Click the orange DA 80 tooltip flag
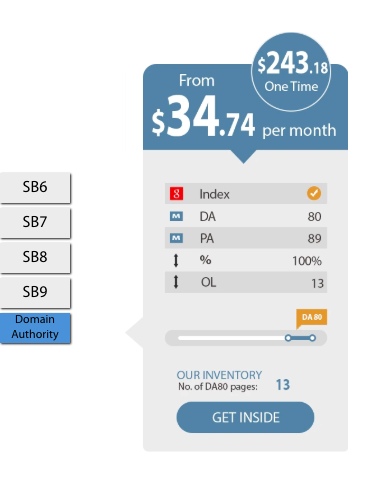 [312, 318]
